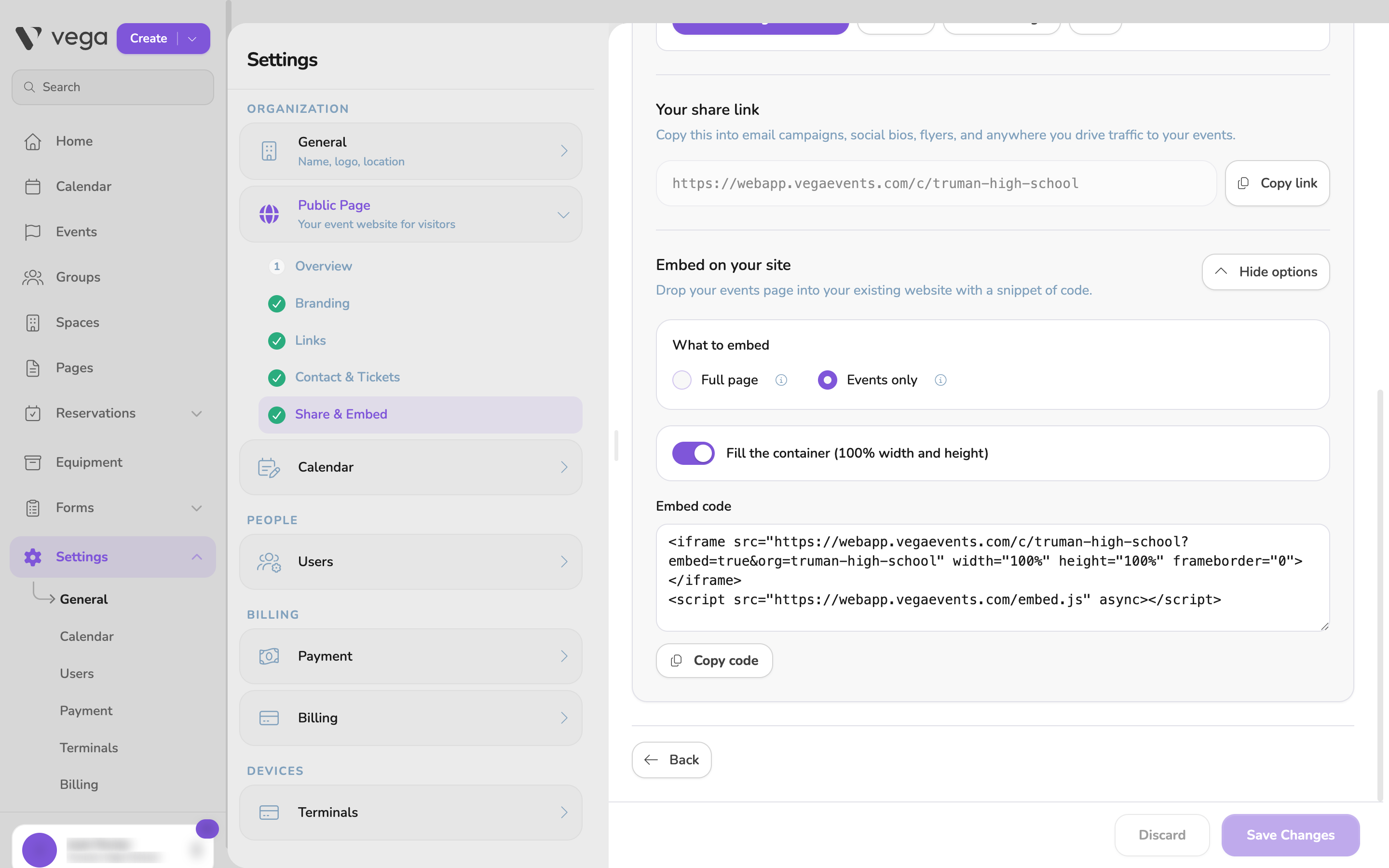The image size is (1389, 868).
Task: Click the right-side vertical scrollbar
Action: point(1380,595)
